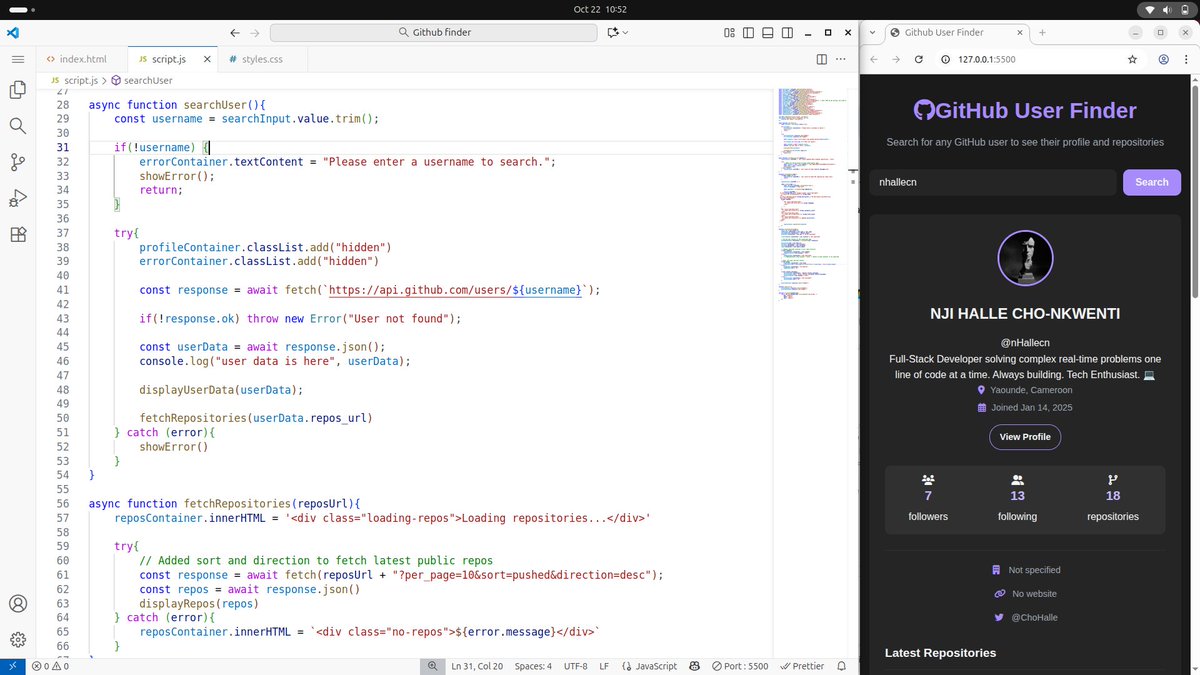
Task: Click the Search button in GitHub finder
Action: click(1152, 182)
